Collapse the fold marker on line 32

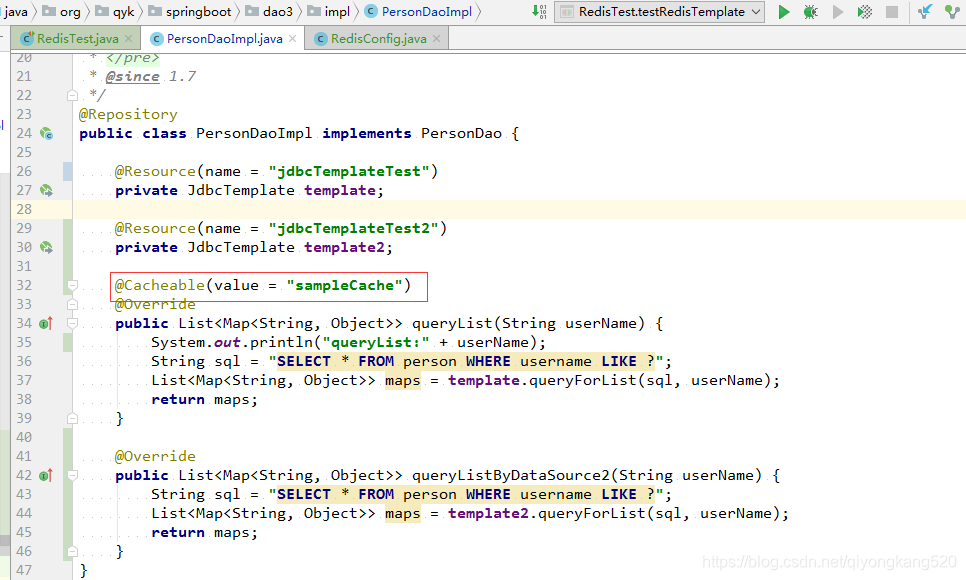[x=72, y=285]
